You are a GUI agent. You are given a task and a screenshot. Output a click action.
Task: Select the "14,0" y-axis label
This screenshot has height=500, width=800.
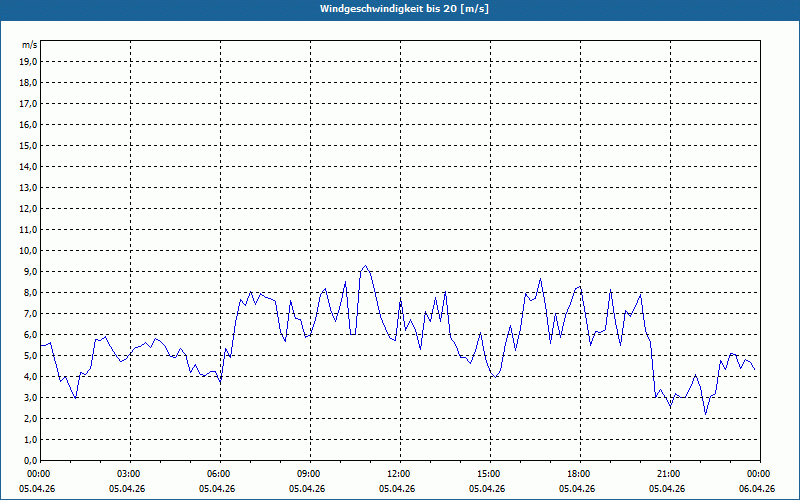[28, 166]
